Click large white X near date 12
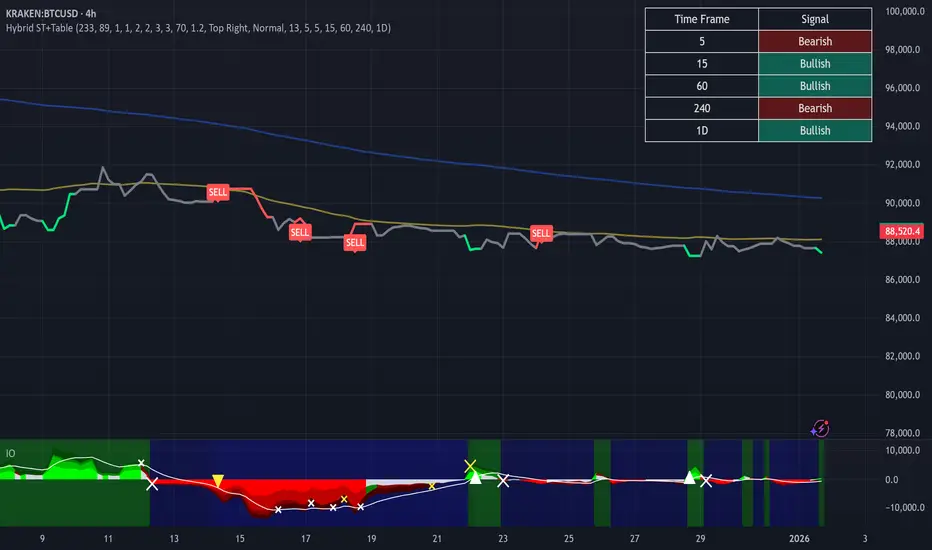 pos(152,484)
